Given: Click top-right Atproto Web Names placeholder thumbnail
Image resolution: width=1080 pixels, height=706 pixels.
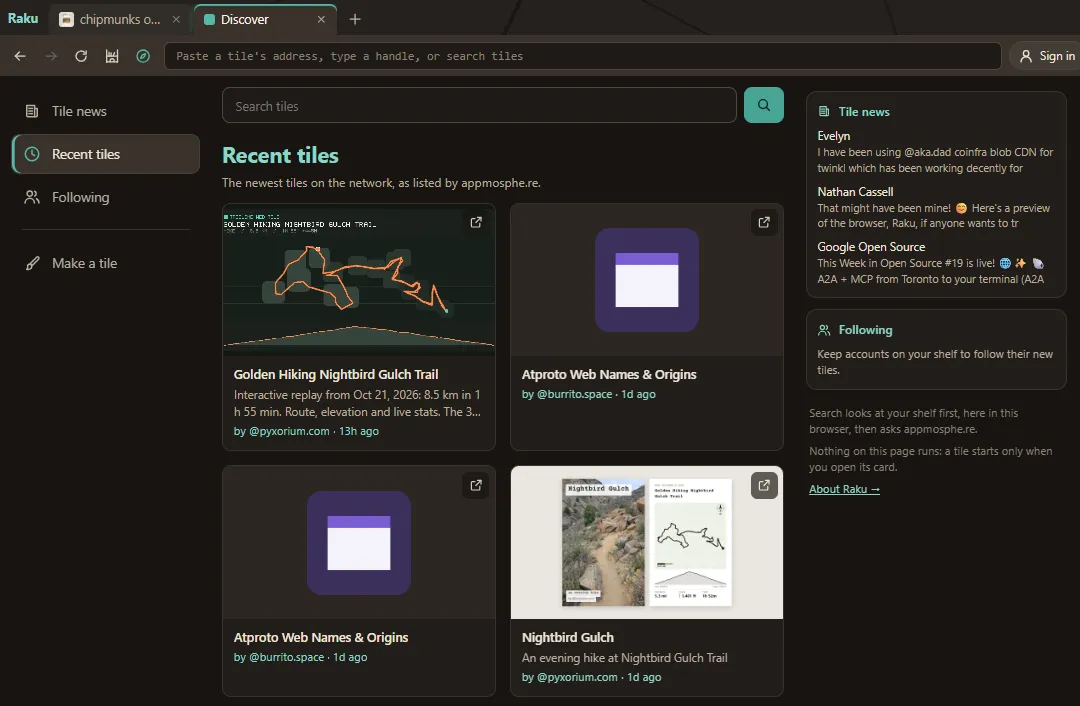Looking at the screenshot, I should click(647, 280).
